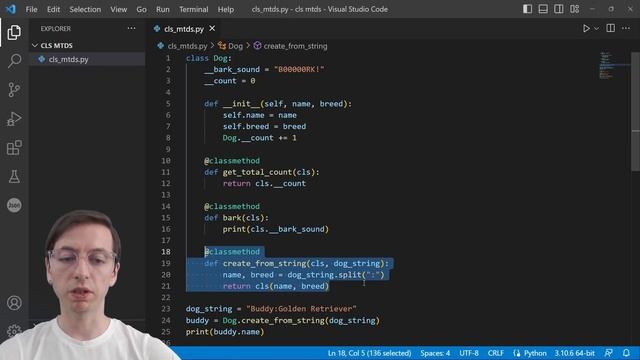Screen dimensions: 640x360
Task: Open the Edit menu
Action: 53,9
